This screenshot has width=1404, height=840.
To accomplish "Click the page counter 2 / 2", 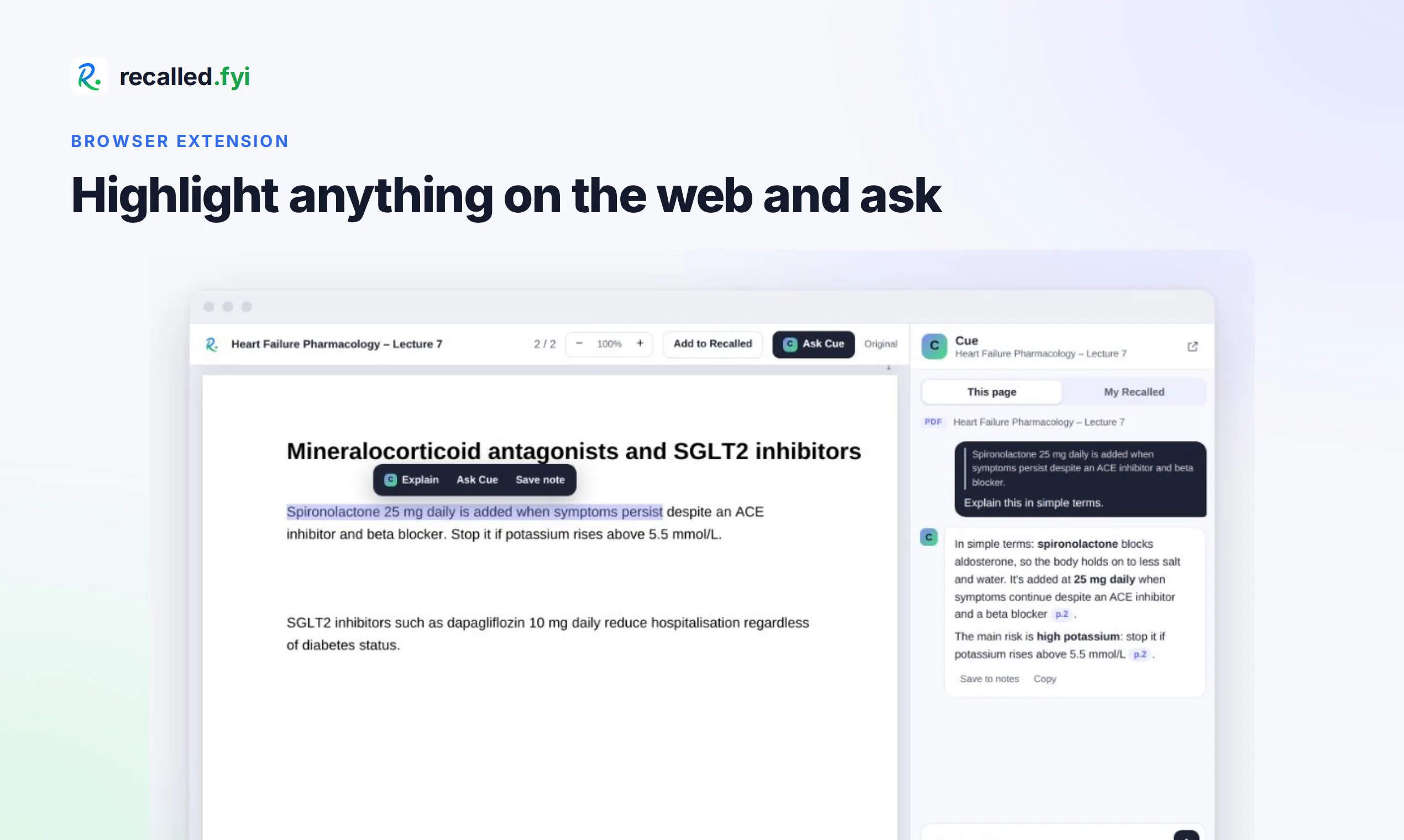I will [544, 344].
